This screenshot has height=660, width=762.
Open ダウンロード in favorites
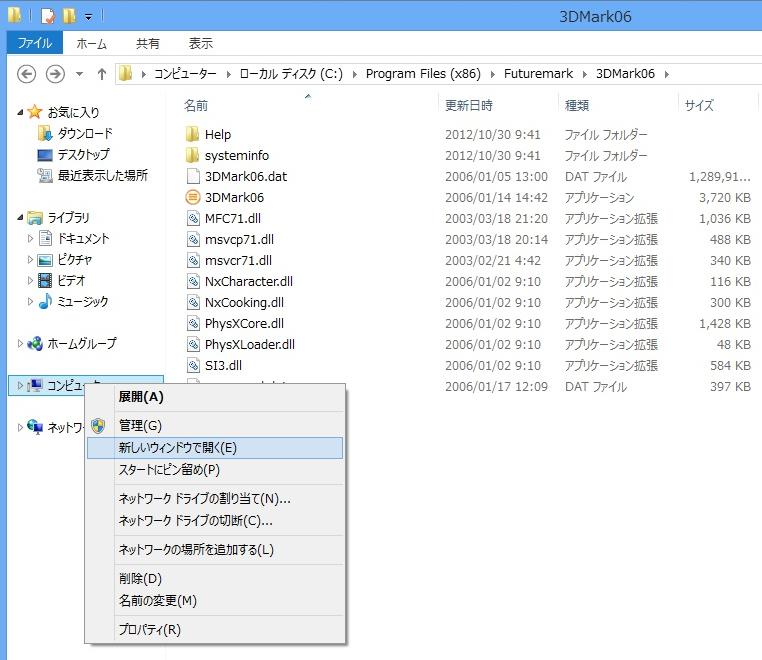coord(85,133)
